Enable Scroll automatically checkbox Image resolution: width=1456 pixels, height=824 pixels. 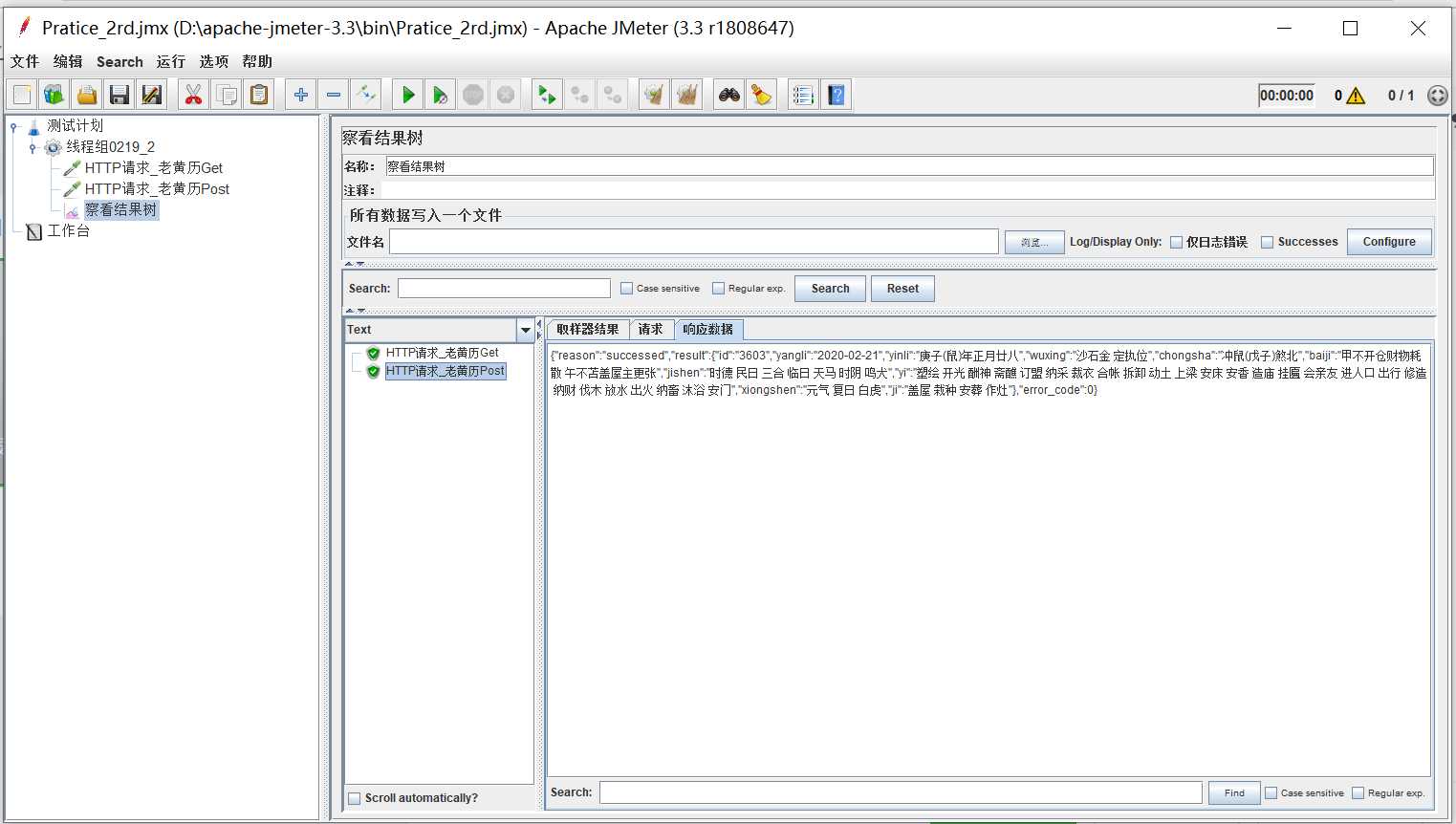pos(355,798)
